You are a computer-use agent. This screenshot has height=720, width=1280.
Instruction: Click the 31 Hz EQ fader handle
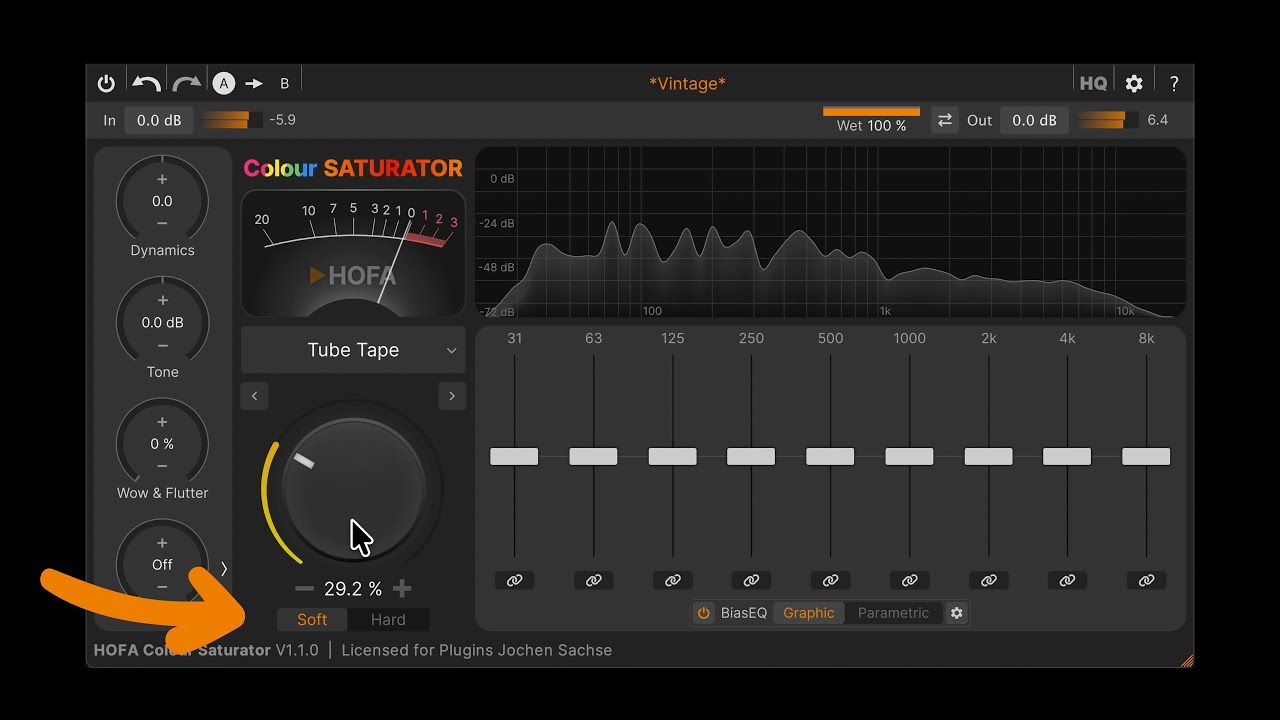click(x=514, y=456)
